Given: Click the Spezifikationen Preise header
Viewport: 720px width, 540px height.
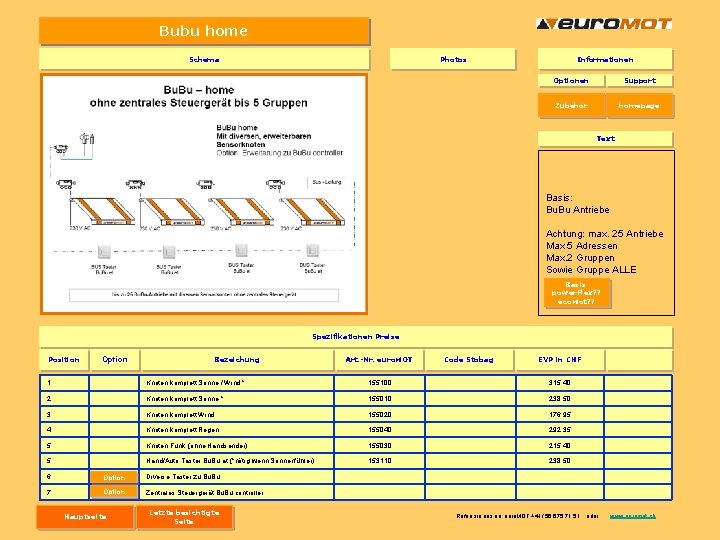Looking at the screenshot, I should tap(355, 337).
